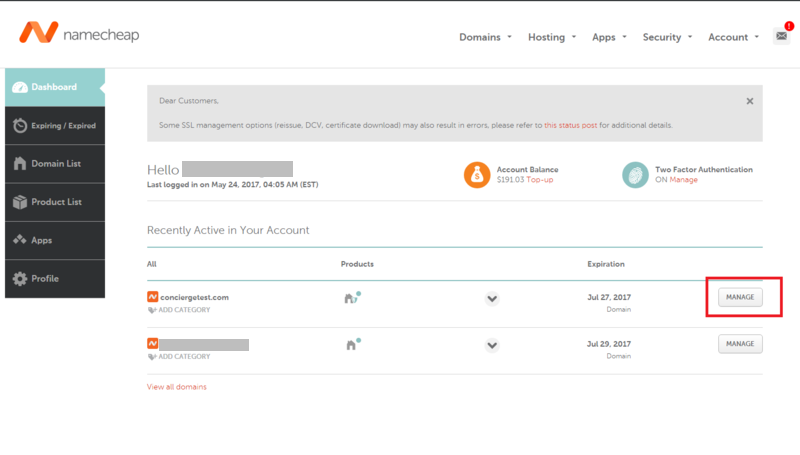
Task: Open the mail notification envelope icon
Action: point(781,36)
